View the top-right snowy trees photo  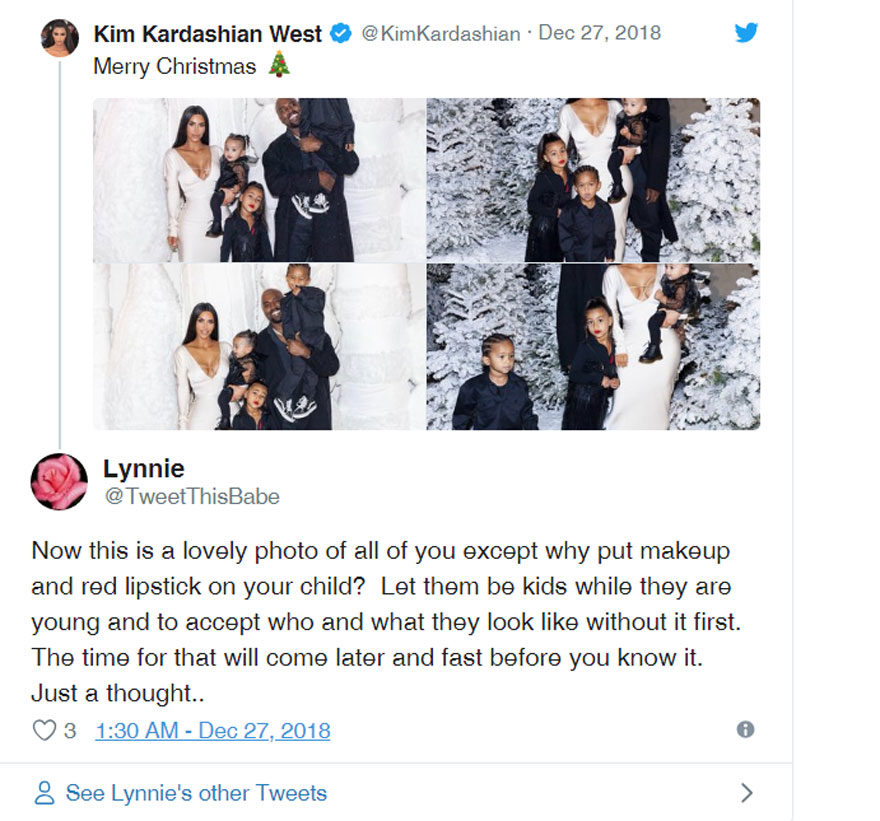593,180
